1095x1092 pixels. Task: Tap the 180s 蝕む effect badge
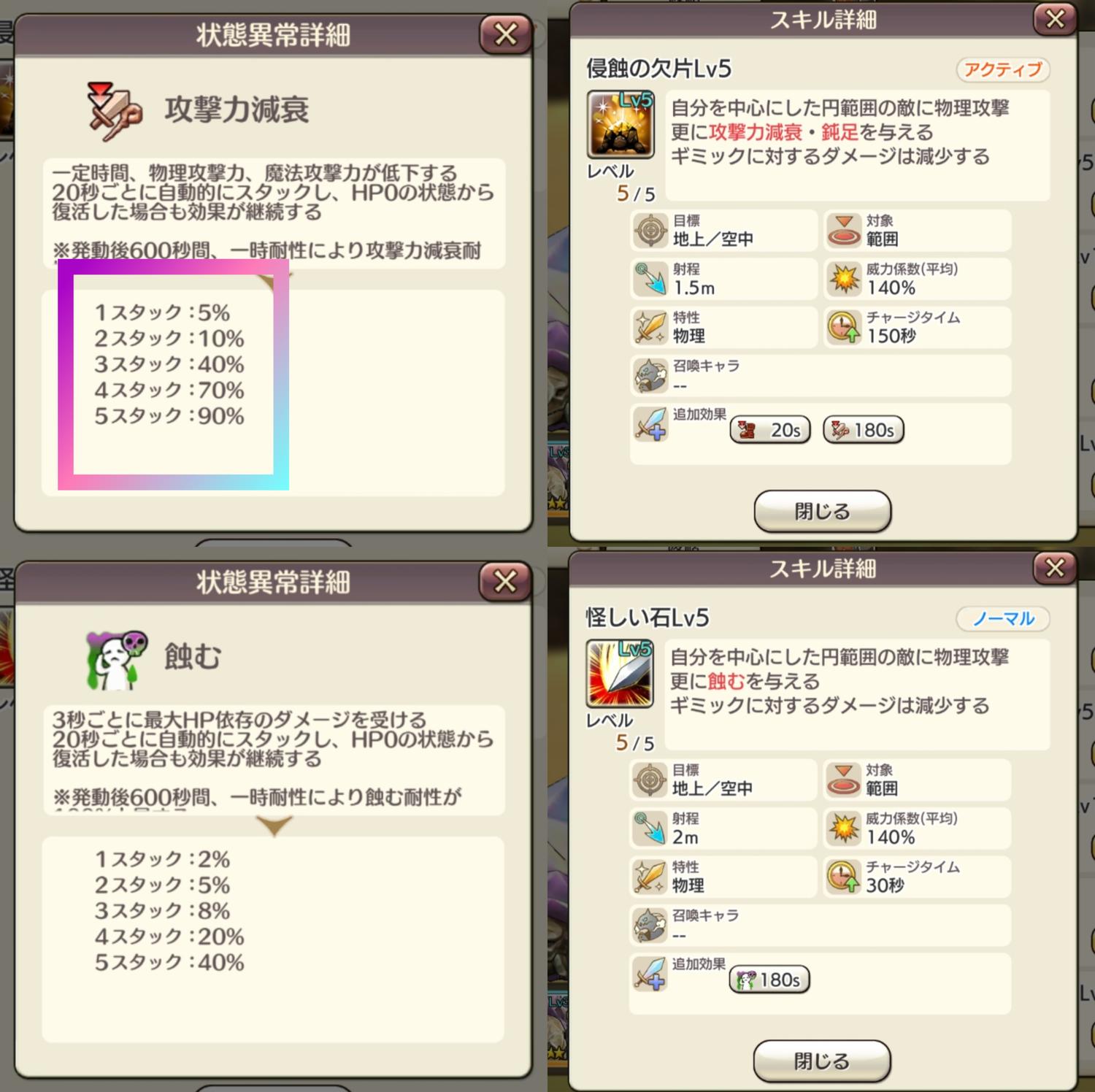pos(769,980)
